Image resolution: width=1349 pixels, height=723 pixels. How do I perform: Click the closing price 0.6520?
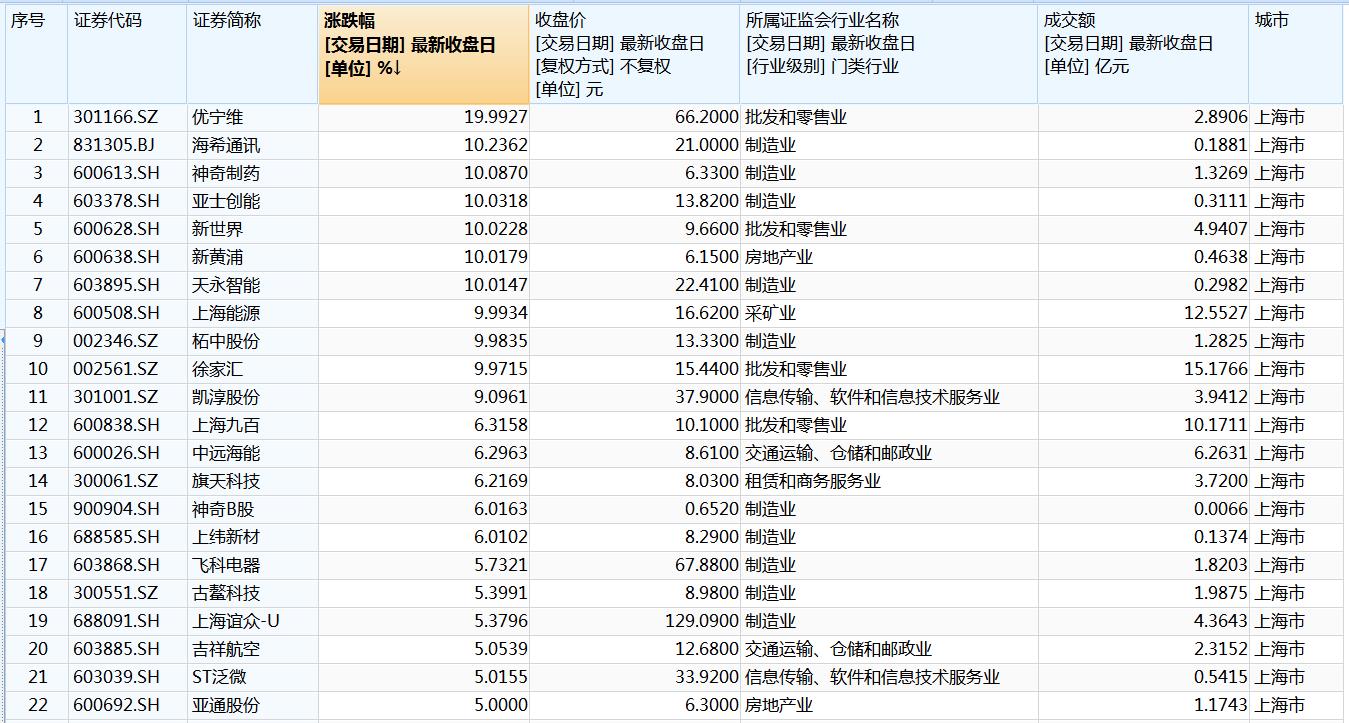(712, 509)
